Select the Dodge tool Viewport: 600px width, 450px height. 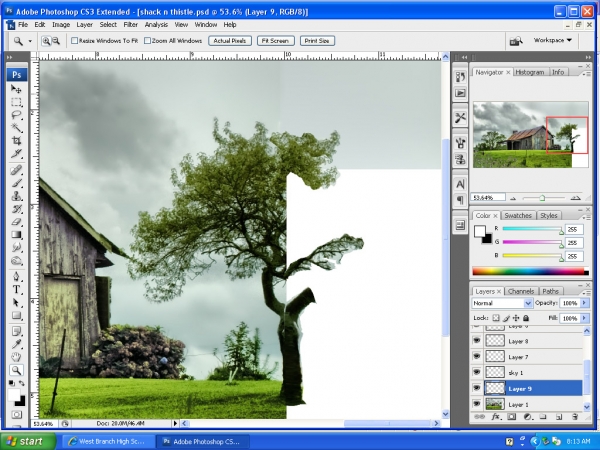pos(16,261)
